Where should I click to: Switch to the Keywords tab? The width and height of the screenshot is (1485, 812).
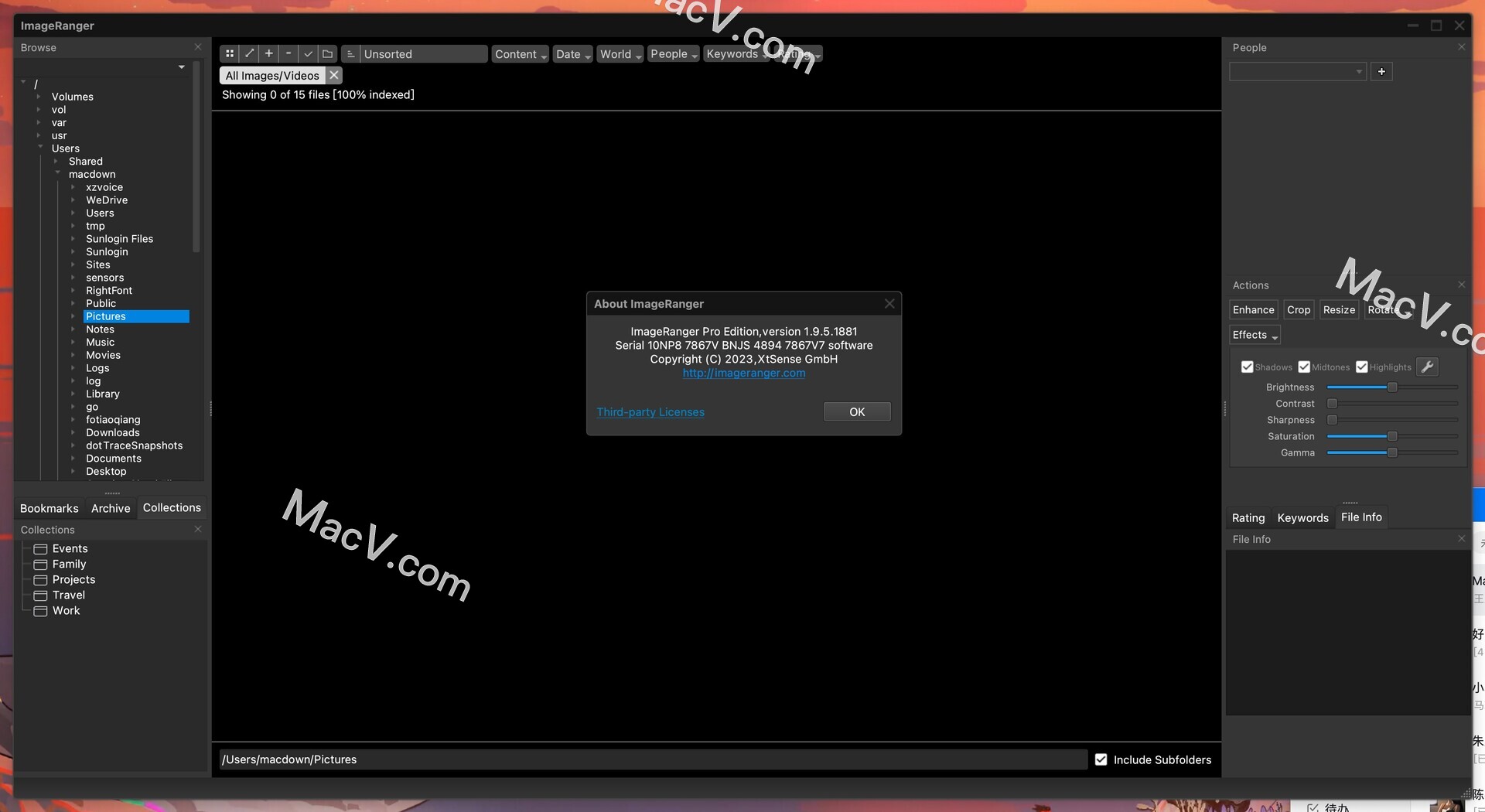(1302, 518)
